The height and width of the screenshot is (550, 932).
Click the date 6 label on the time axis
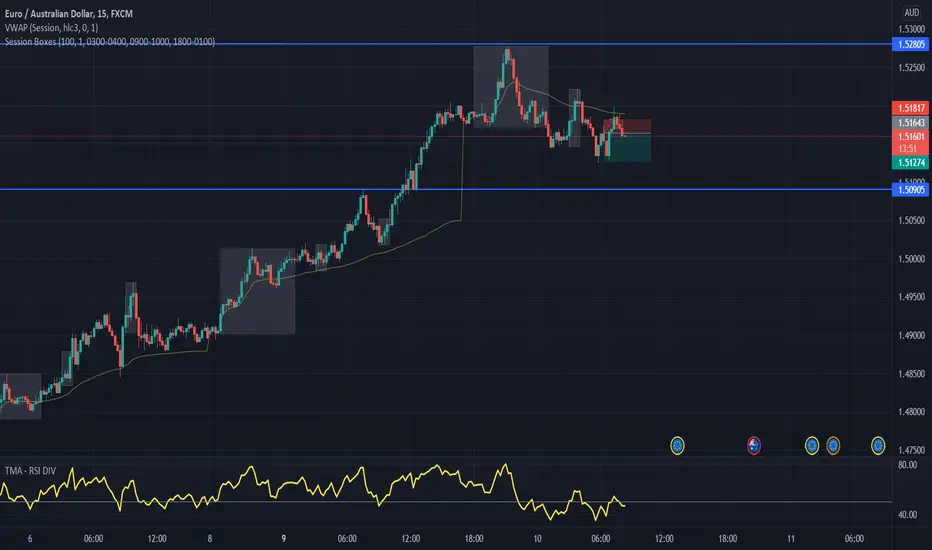(30, 539)
